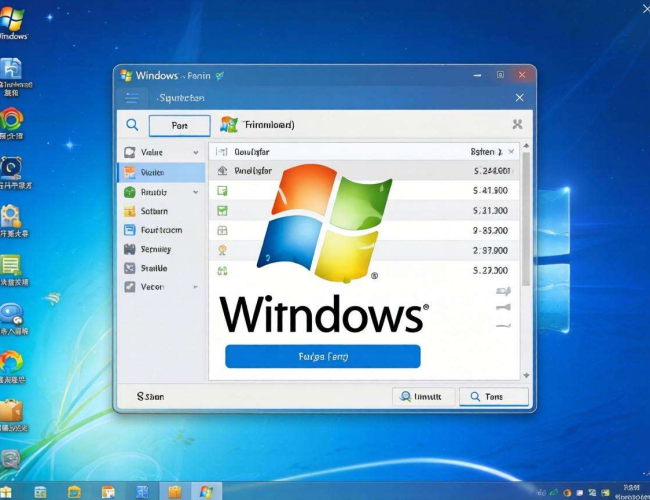
Task: Select the Siguneban header tab
Action: [181, 98]
